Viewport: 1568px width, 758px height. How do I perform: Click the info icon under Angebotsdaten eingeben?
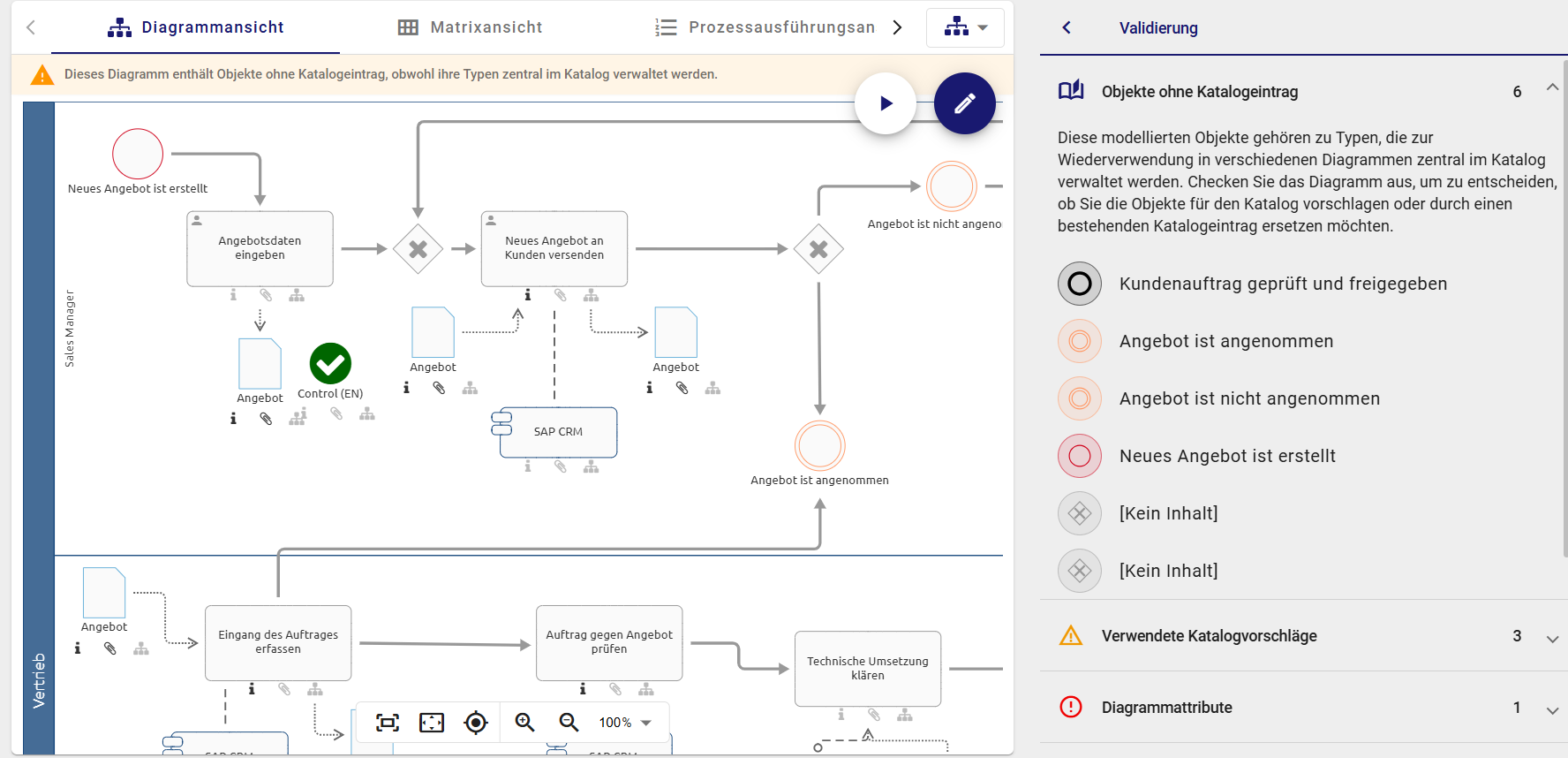pos(233,295)
